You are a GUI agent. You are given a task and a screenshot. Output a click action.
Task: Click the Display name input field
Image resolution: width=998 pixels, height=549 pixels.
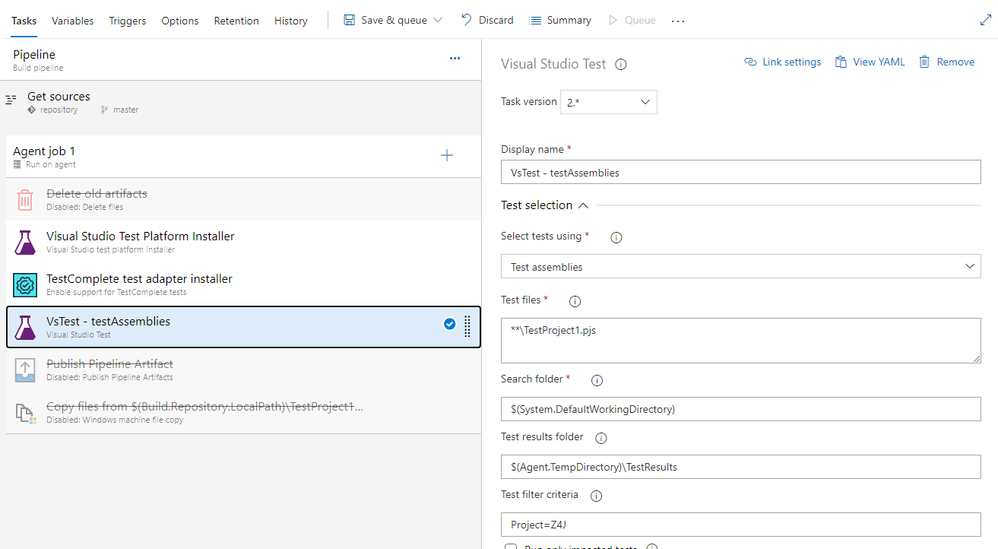pyautogui.click(x=740, y=172)
